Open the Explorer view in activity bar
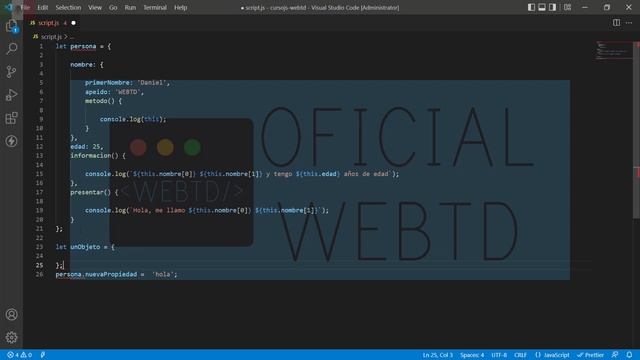This screenshot has height=360, width=640. tap(11, 26)
